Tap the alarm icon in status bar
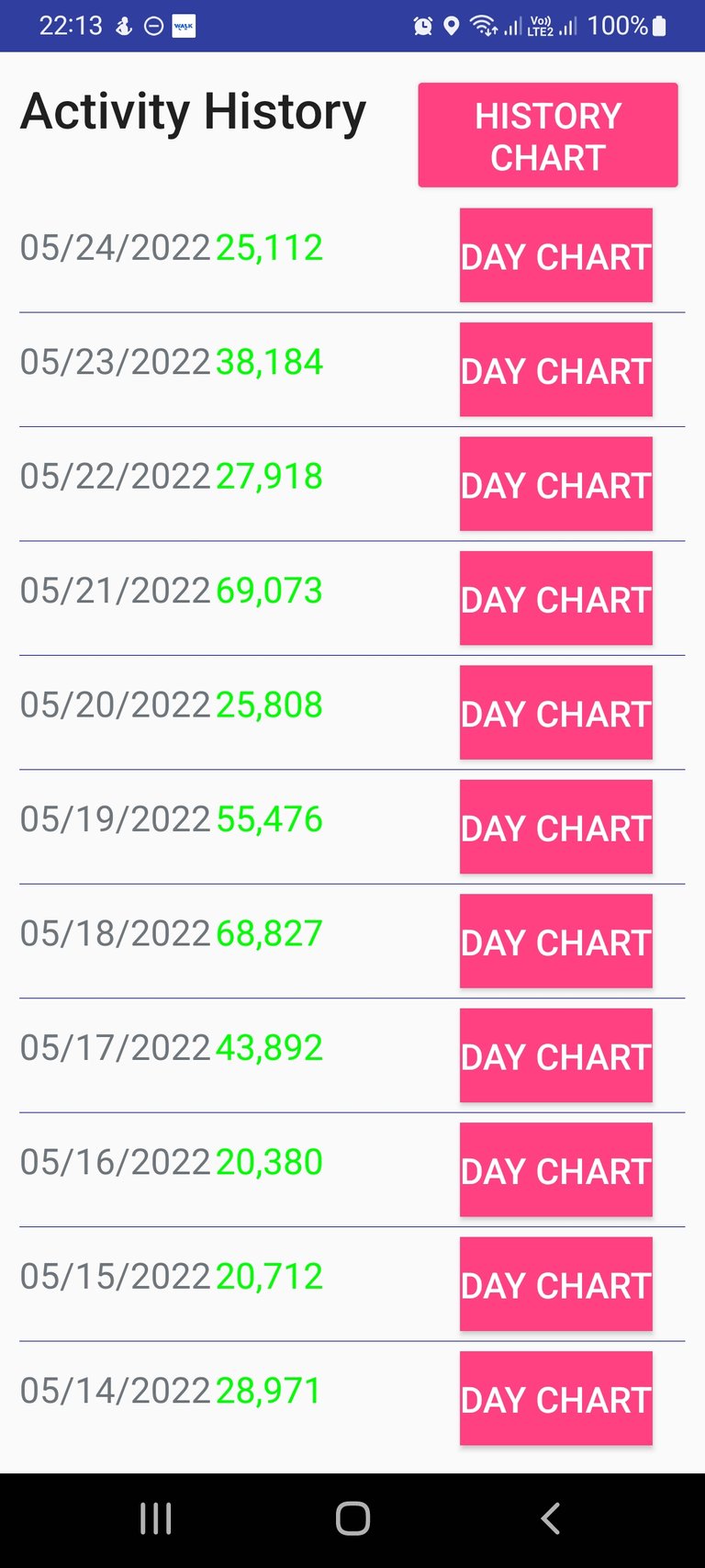 click(x=423, y=26)
